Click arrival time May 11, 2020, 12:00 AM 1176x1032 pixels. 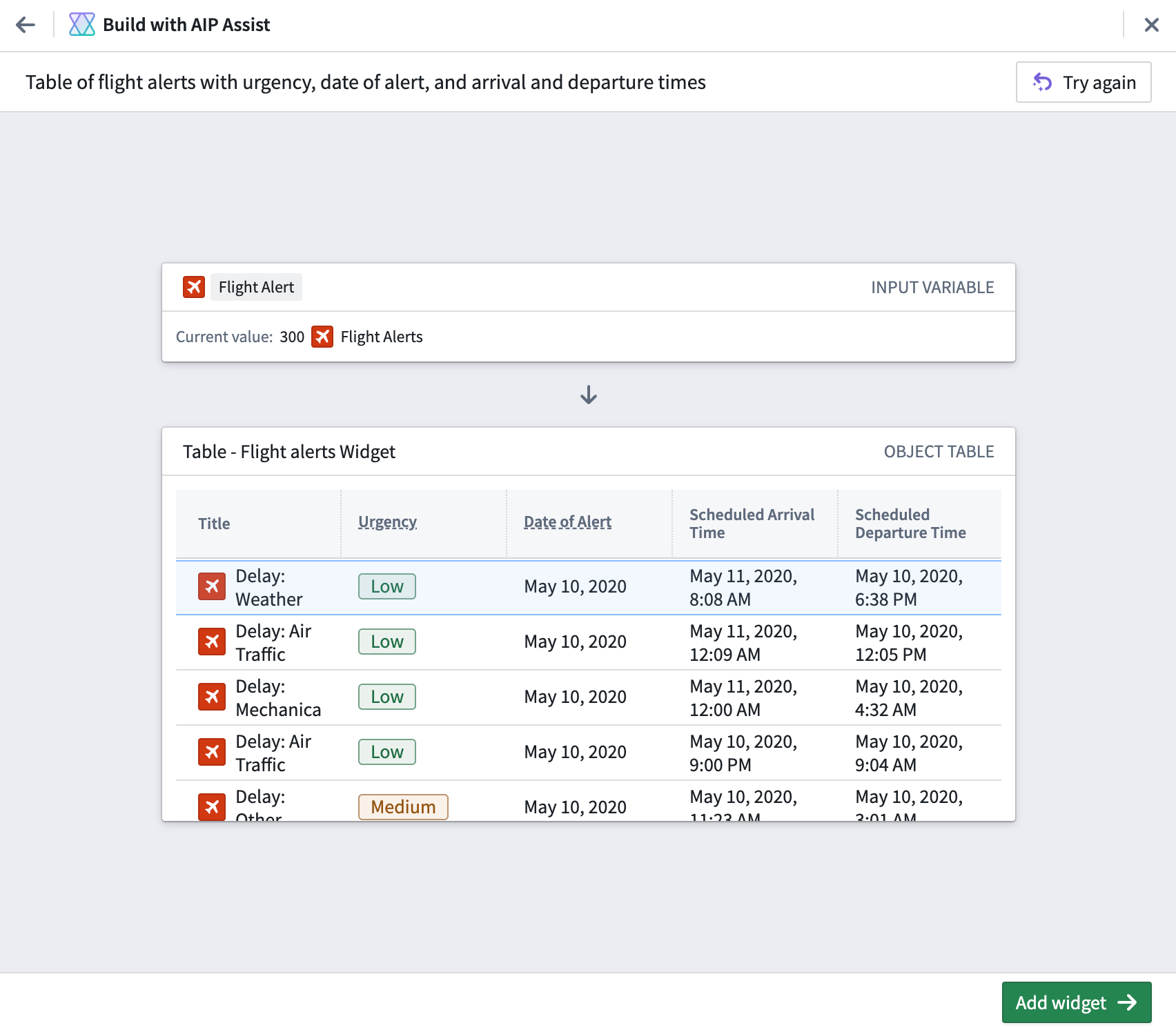point(743,697)
